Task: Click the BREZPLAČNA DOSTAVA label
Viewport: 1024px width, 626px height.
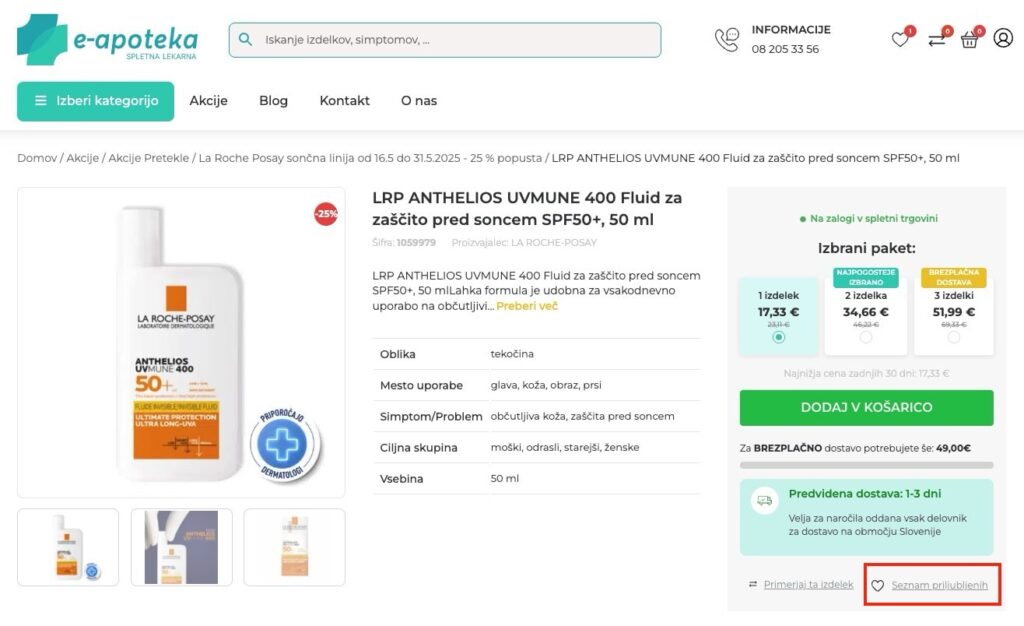Action: 953,277
